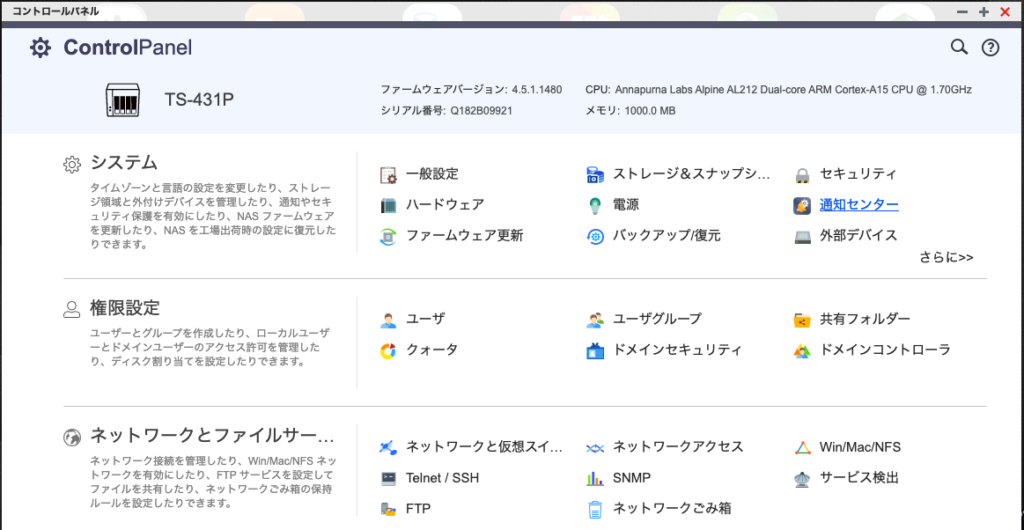The width and height of the screenshot is (1024, 530).
Task: Open ドメインセキュリティ link
Action: pos(677,350)
